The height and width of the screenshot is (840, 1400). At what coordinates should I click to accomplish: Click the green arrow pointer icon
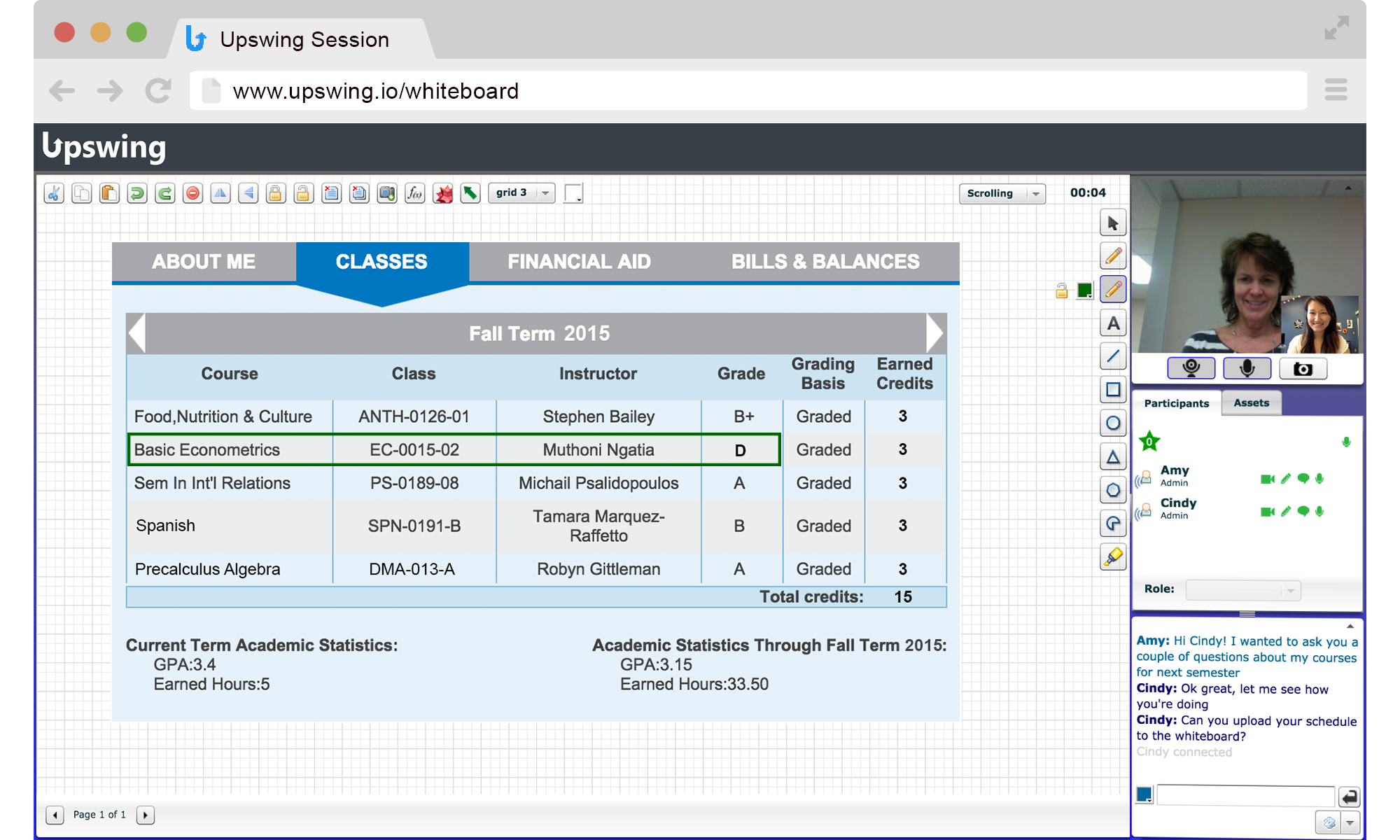pyautogui.click(x=470, y=193)
